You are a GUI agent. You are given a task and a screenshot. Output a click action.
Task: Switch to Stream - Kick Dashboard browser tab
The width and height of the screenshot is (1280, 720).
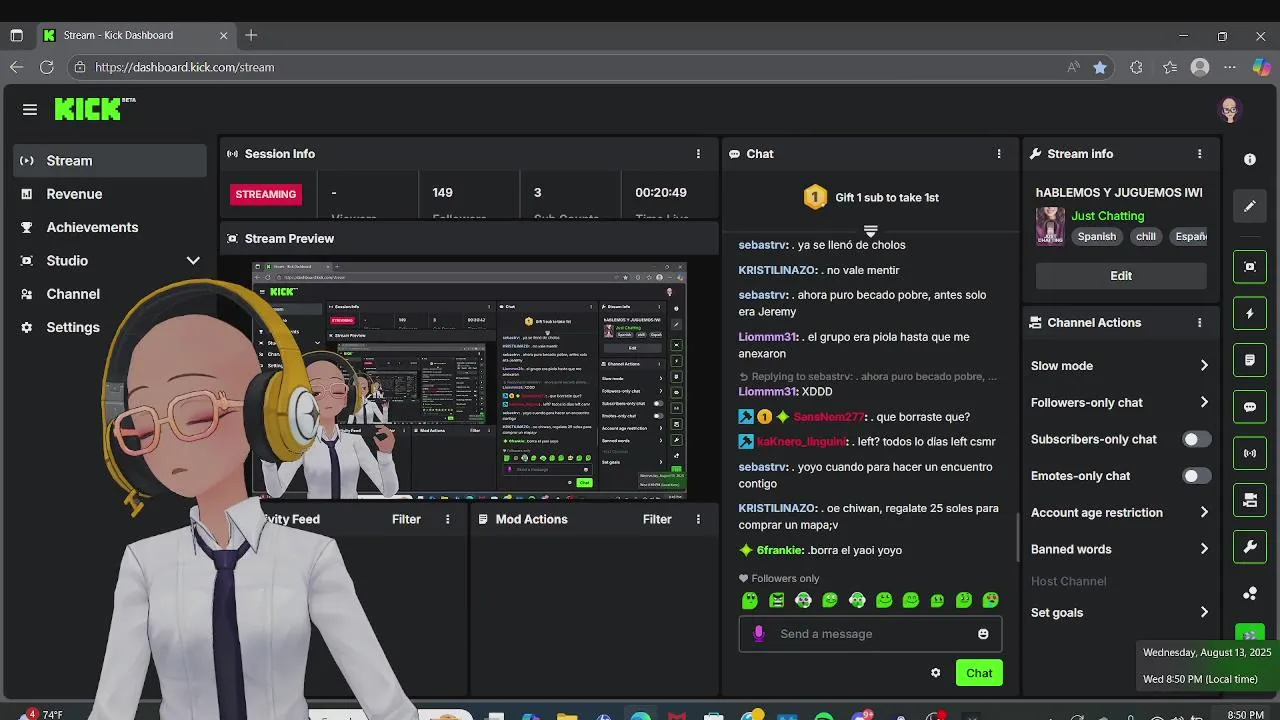coord(136,35)
